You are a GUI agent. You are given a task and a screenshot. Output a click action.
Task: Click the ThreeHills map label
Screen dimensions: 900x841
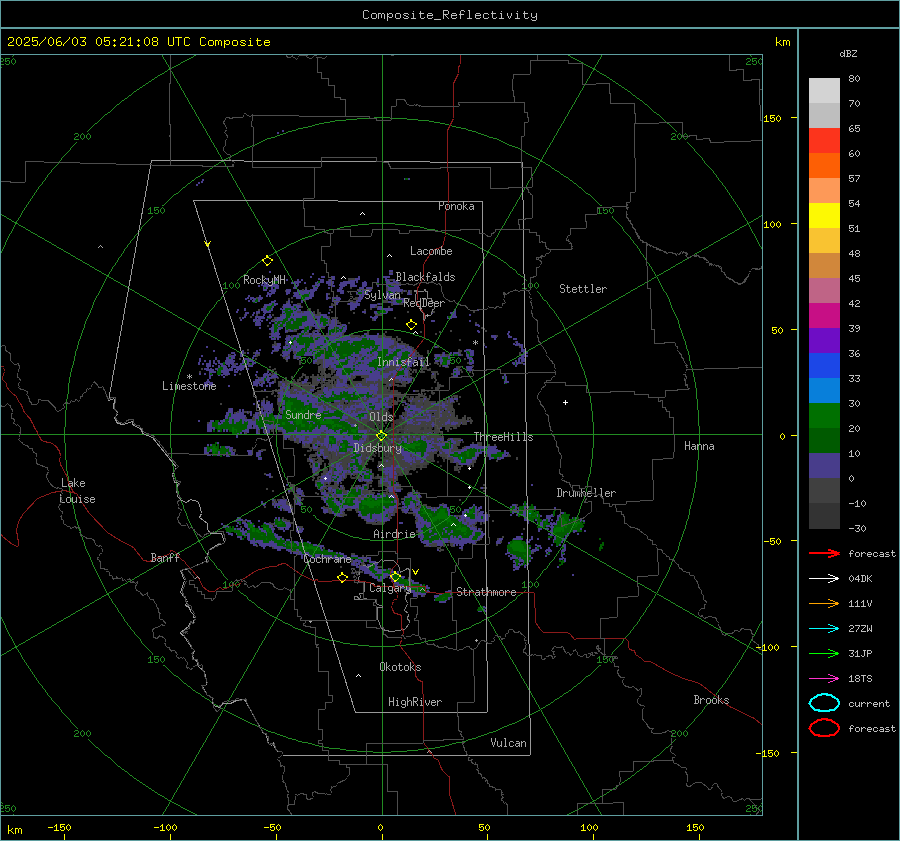pos(503,437)
